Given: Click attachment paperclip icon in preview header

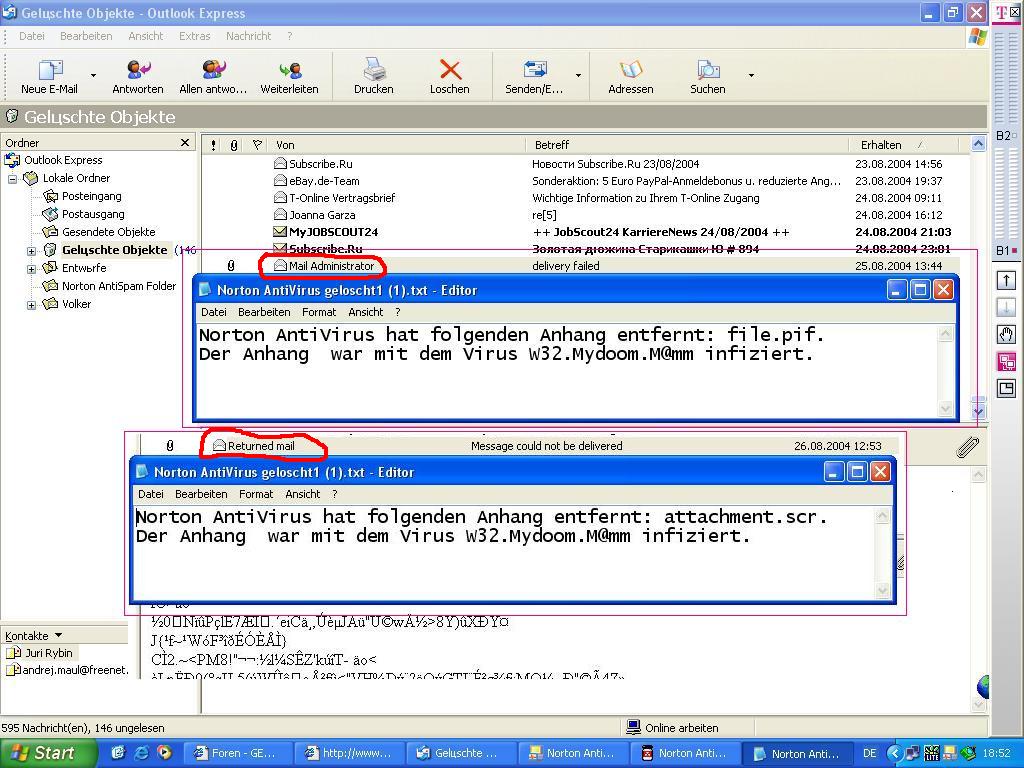Looking at the screenshot, I should (967, 447).
